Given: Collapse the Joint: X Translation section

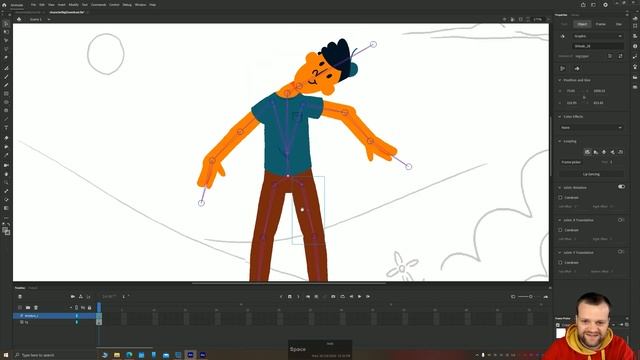Looking at the screenshot, I should coord(560,220).
